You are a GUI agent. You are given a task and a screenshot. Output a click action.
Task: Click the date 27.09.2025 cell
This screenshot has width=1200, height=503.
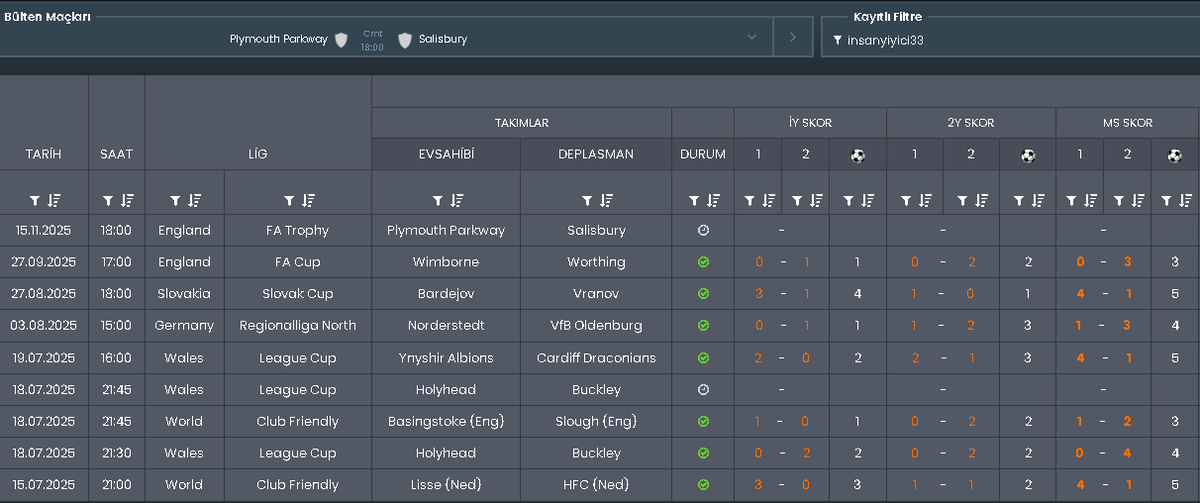point(44,262)
